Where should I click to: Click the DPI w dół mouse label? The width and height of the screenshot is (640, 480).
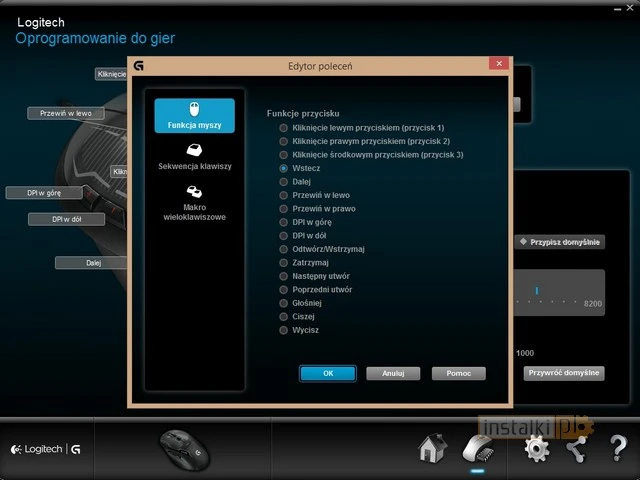[67, 219]
